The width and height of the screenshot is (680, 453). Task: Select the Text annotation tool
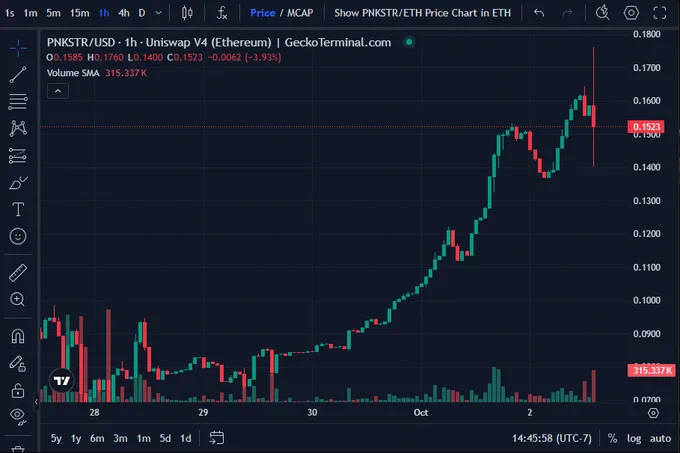tap(18, 209)
